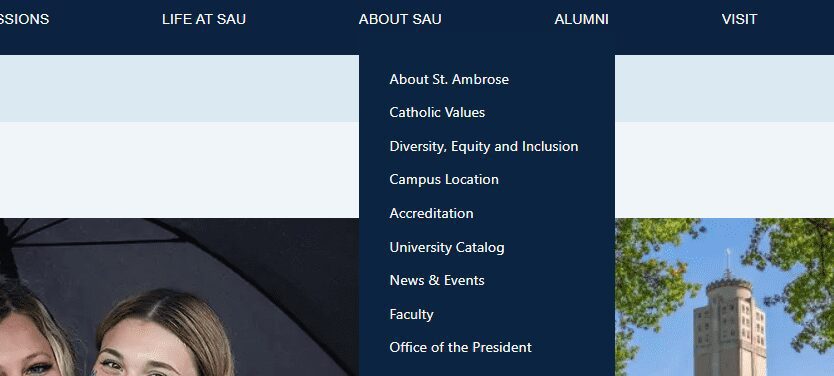Select VISIT in the top navigation
The height and width of the screenshot is (376, 834).
pos(739,19)
